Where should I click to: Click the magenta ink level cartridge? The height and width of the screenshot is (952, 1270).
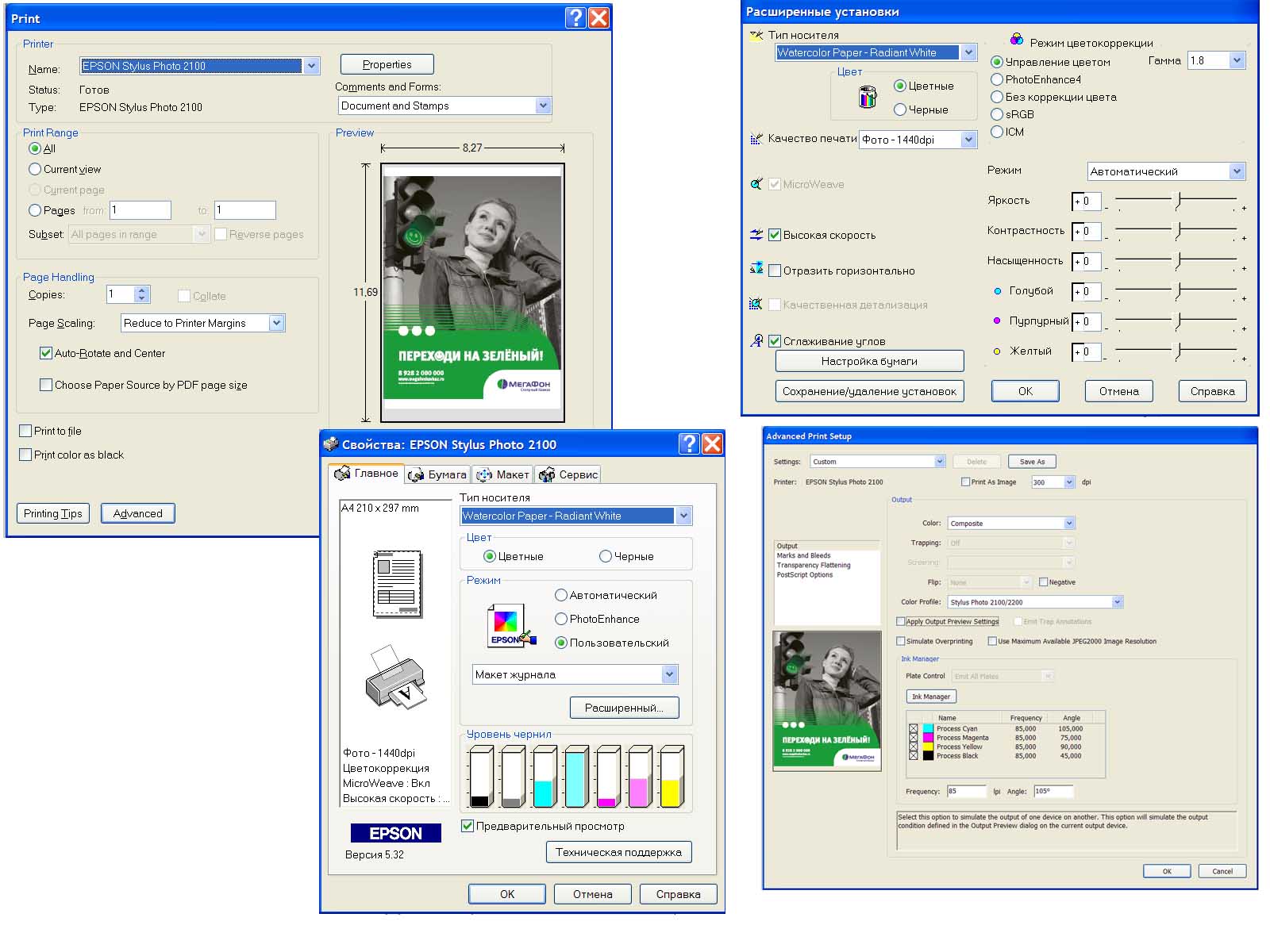pos(608,777)
